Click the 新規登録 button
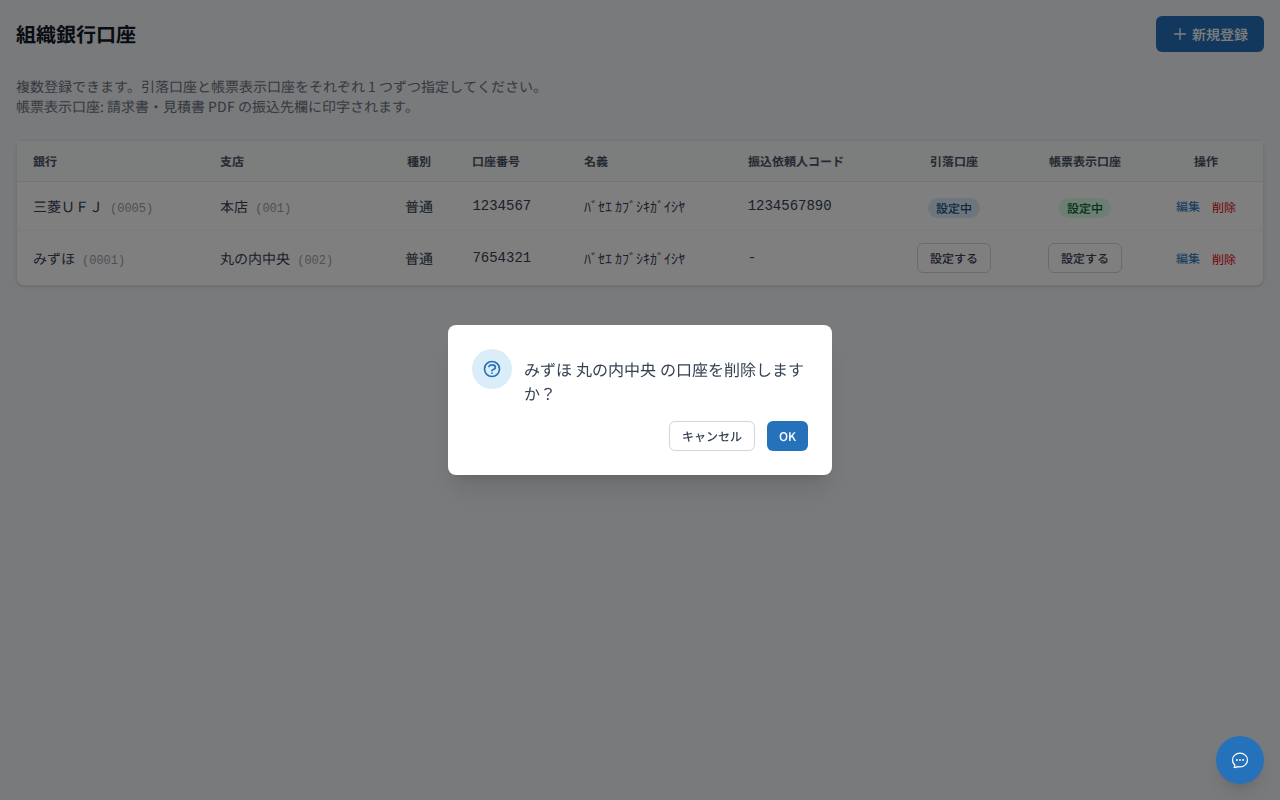The width and height of the screenshot is (1280, 800). point(1210,34)
